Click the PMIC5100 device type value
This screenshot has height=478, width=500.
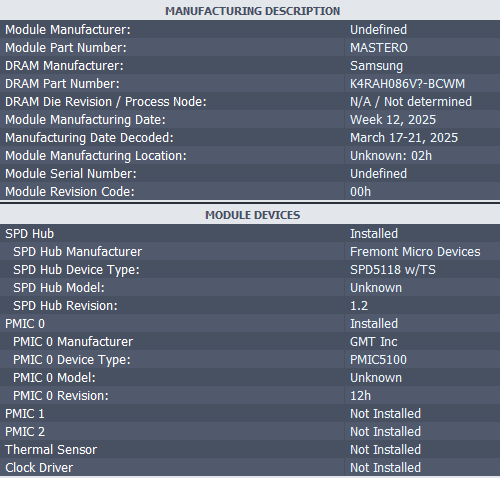click(x=378, y=360)
